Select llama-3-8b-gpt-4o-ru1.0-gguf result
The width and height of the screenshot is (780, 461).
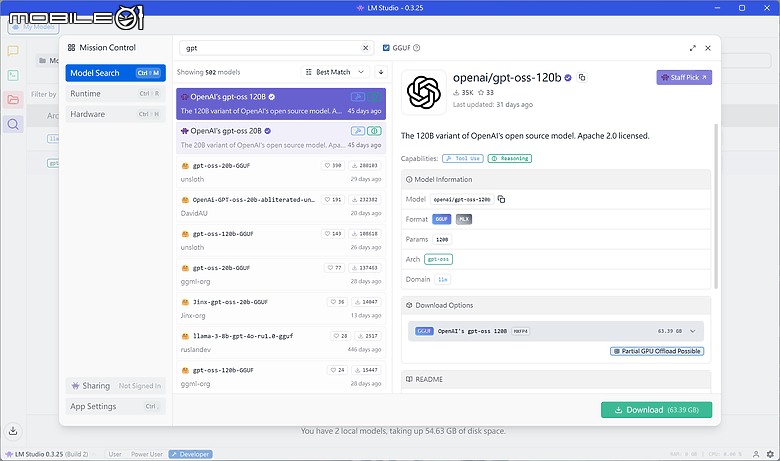(x=281, y=343)
